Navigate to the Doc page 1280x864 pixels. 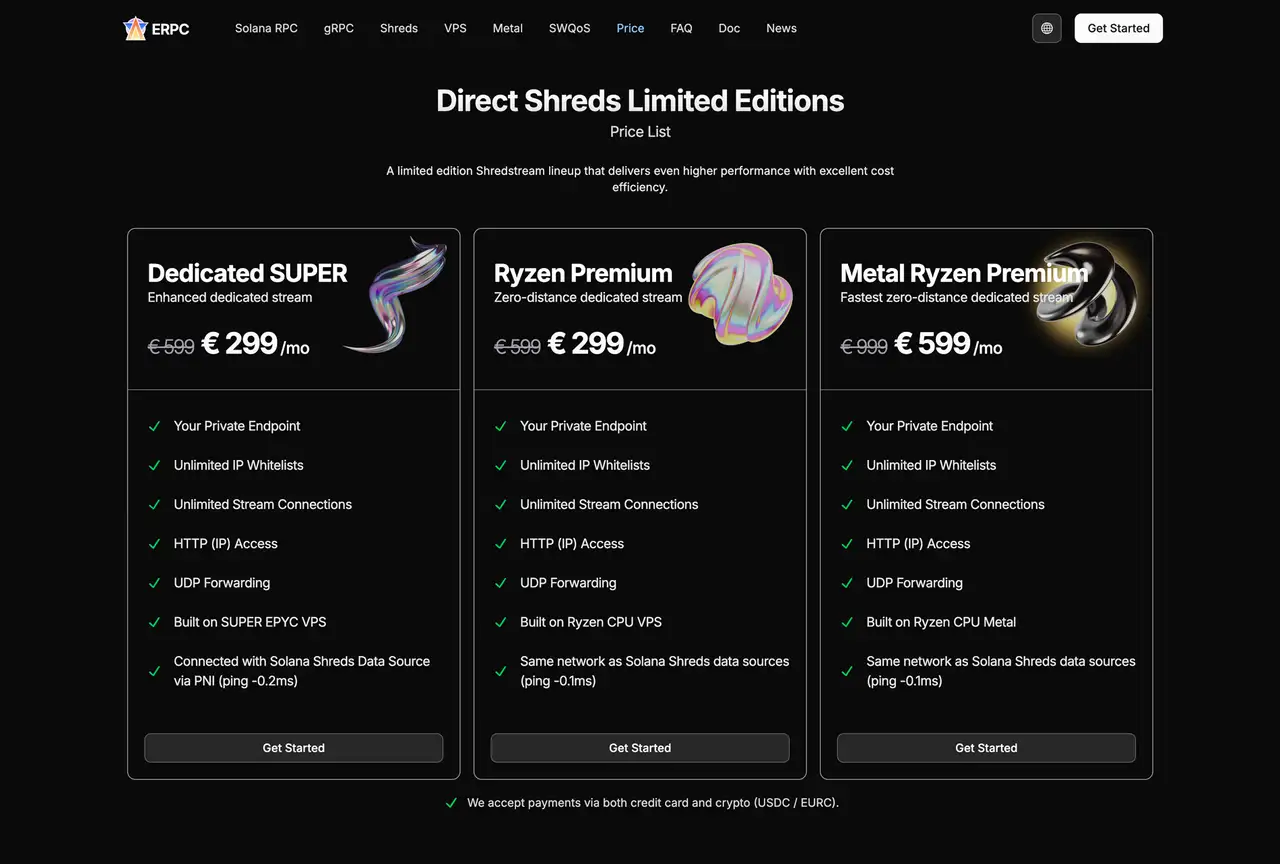(x=729, y=28)
